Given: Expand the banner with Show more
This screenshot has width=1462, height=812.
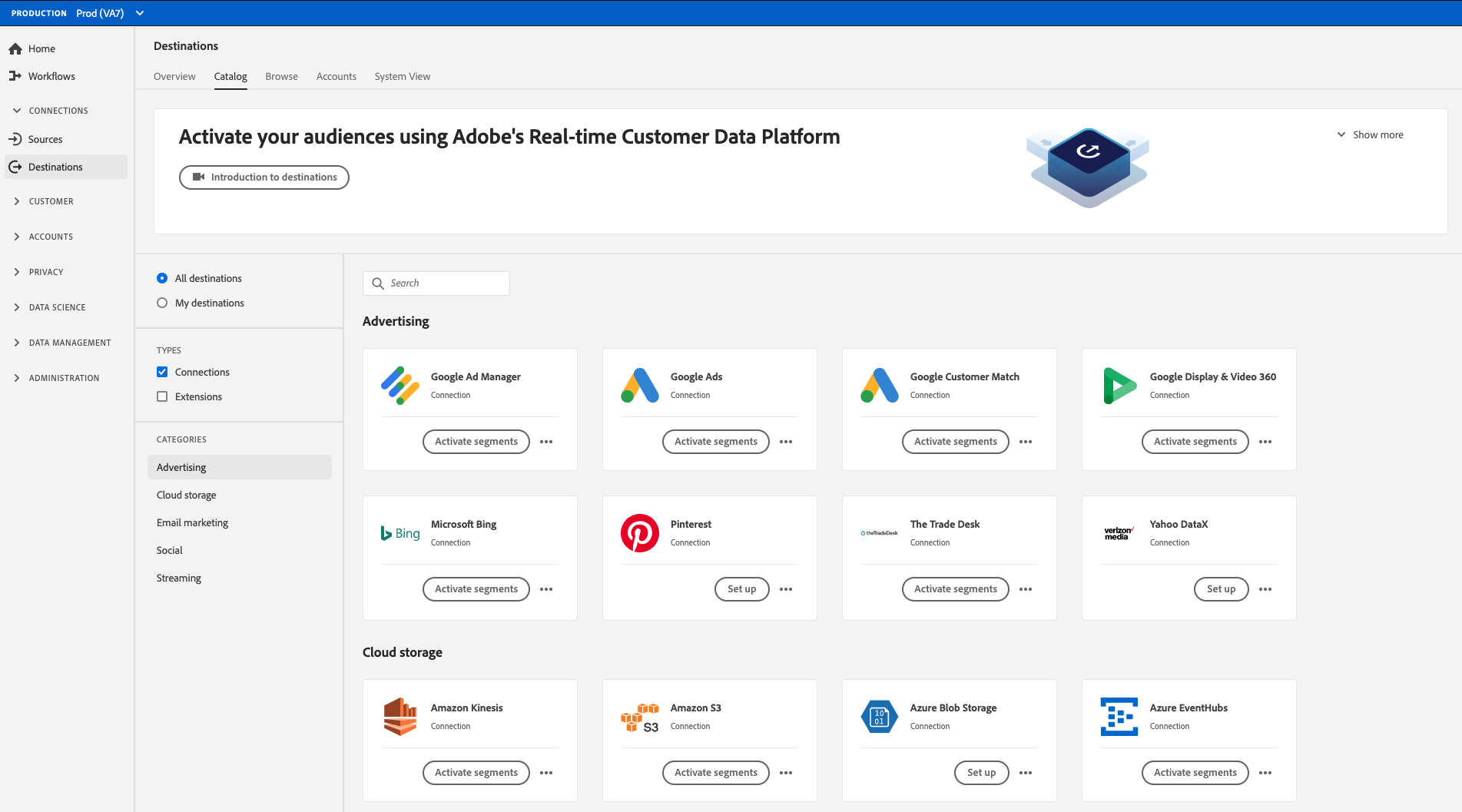Looking at the screenshot, I should [1370, 134].
